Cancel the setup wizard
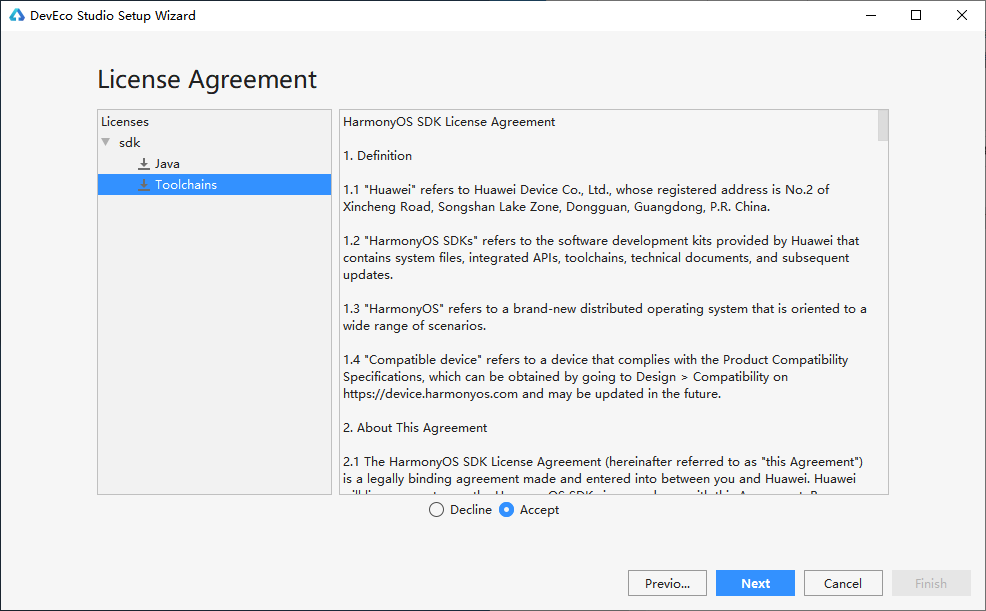 pyautogui.click(x=843, y=583)
